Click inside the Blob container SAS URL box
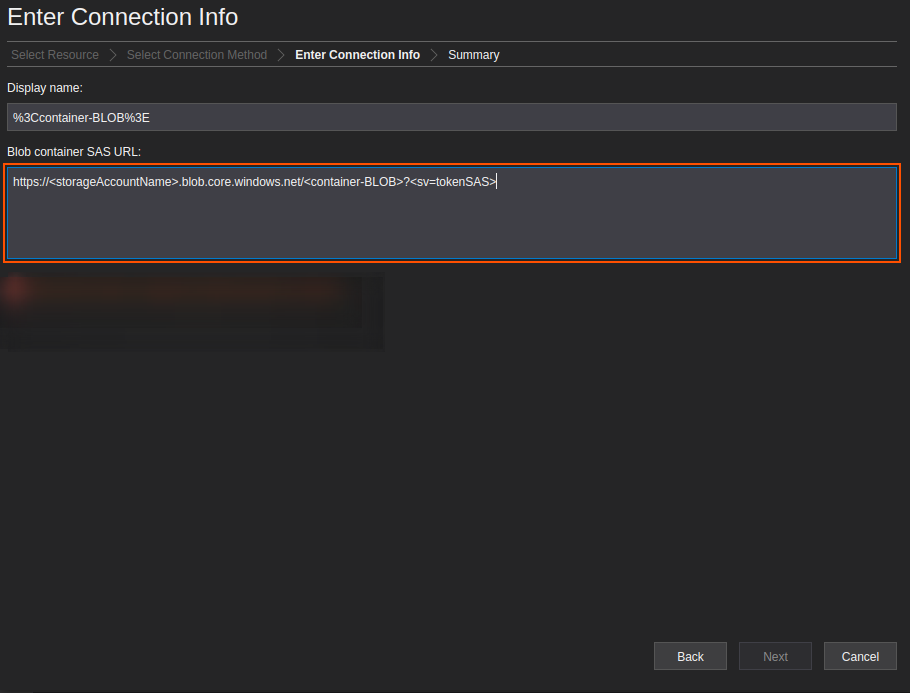The image size is (910, 693). tap(452, 213)
